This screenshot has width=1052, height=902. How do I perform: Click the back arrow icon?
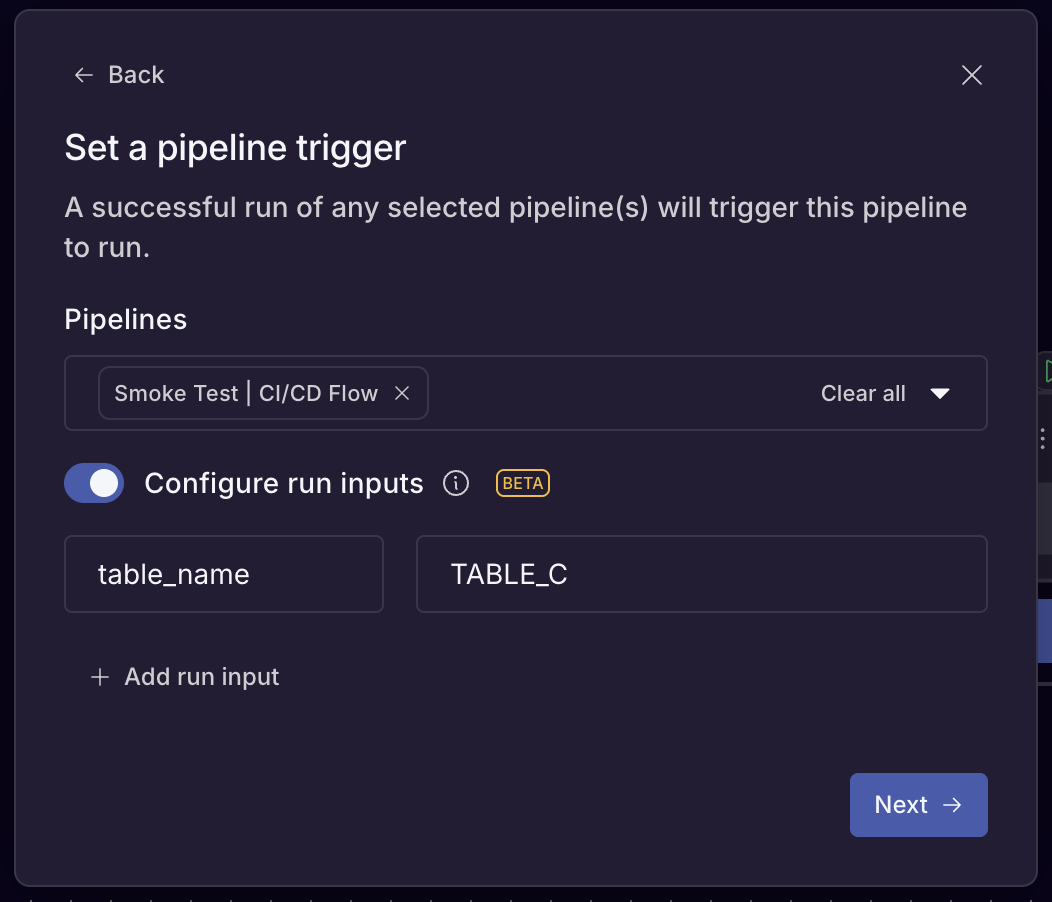(x=84, y=75)
